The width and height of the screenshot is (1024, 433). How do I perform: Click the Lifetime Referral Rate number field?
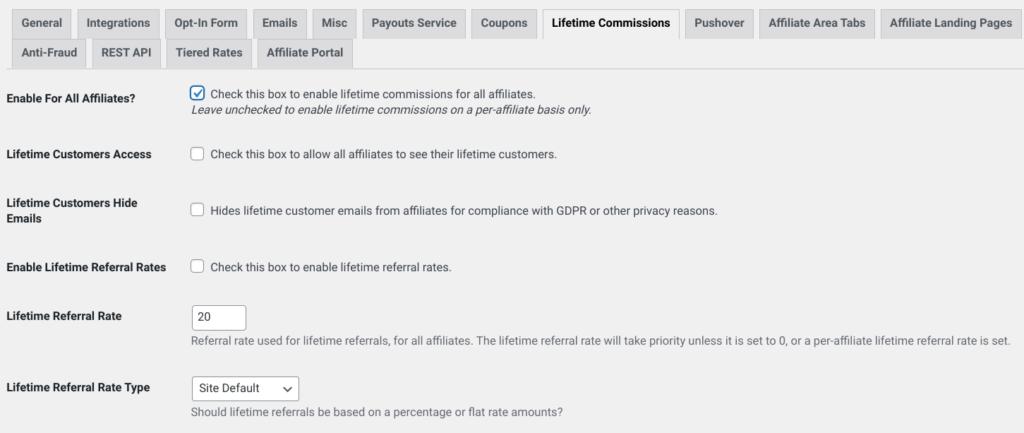219,317
